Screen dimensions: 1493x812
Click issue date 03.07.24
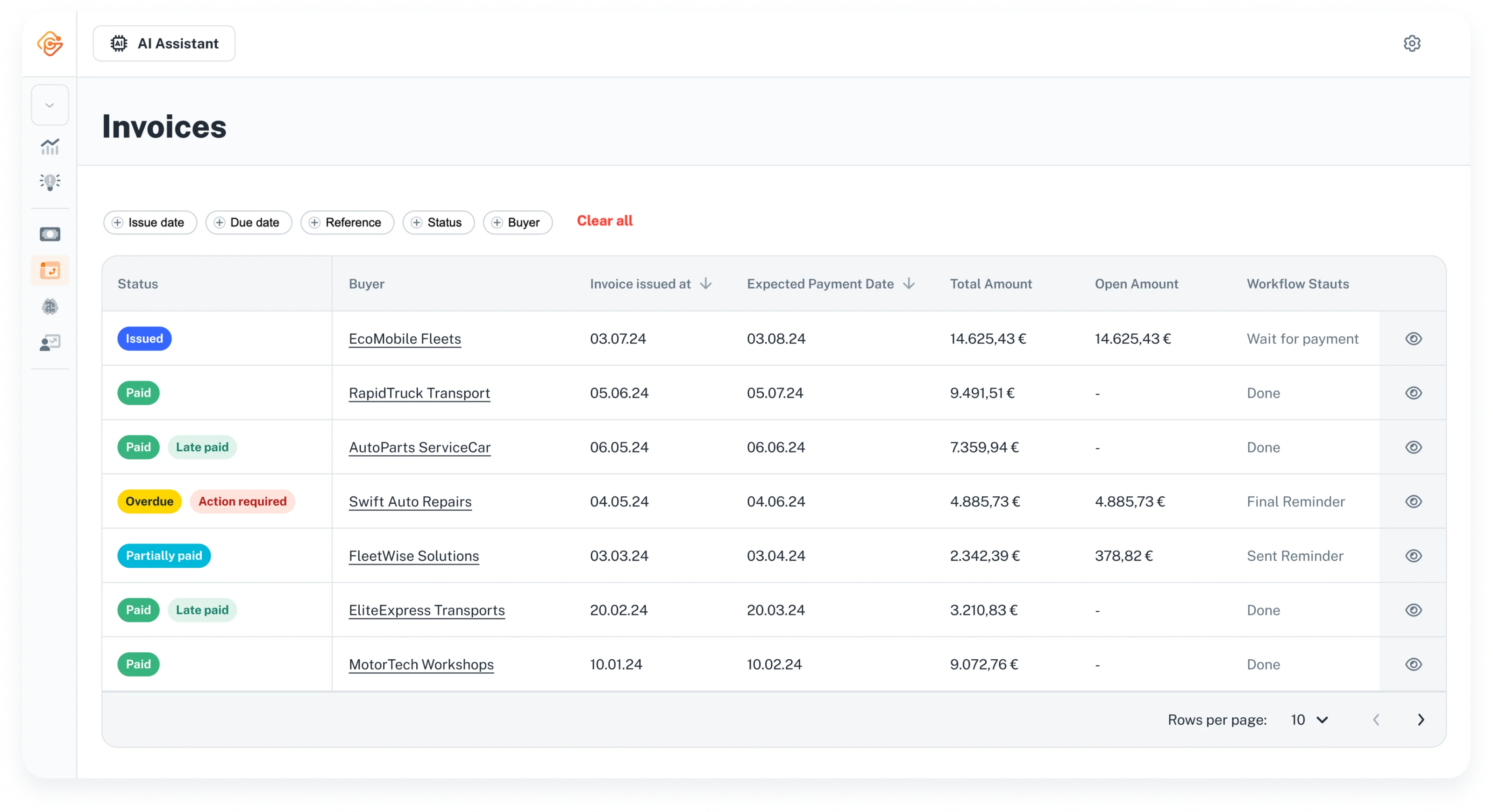pos(618,339)
